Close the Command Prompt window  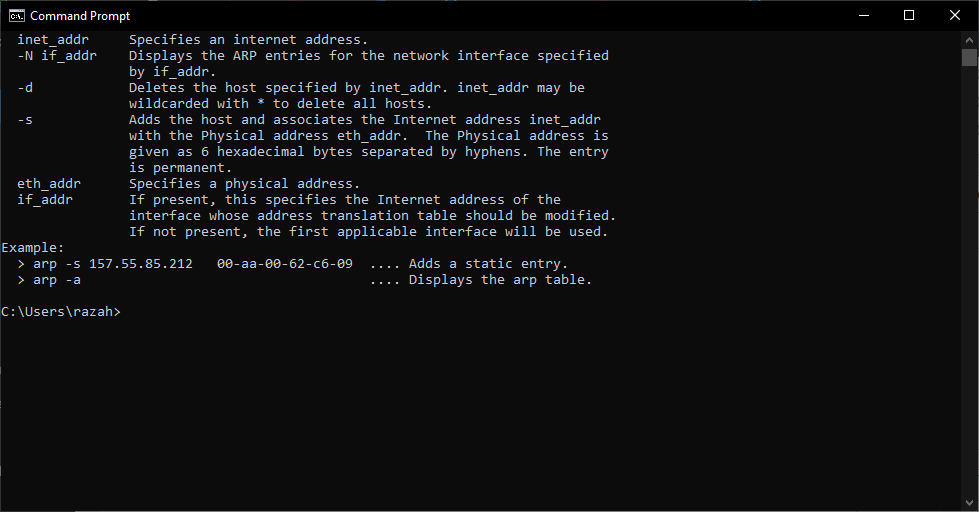955,15
